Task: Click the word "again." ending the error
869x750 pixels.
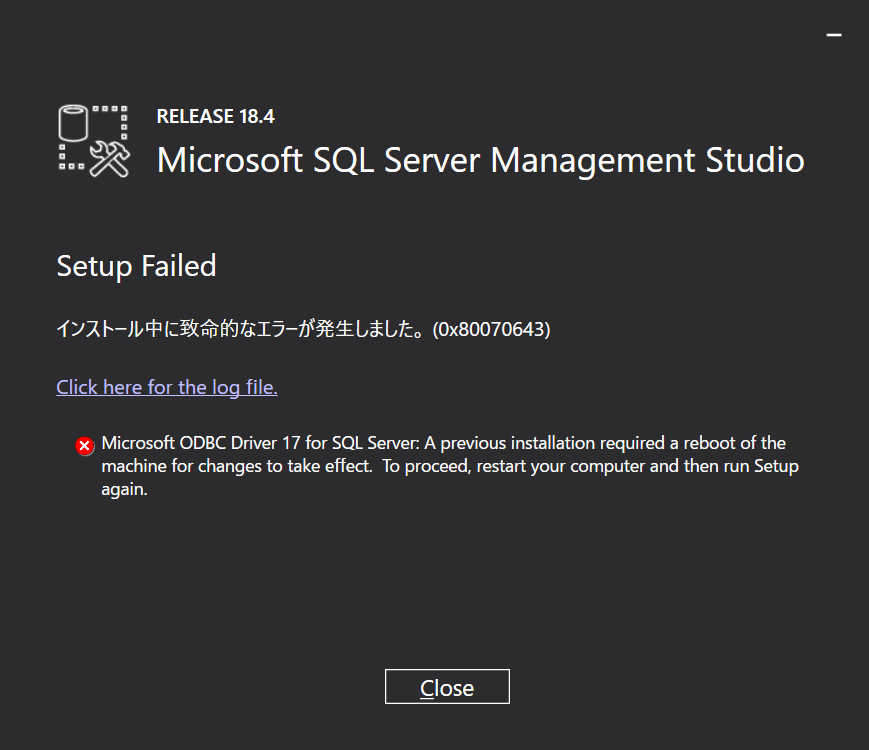Action: [125, 490]
